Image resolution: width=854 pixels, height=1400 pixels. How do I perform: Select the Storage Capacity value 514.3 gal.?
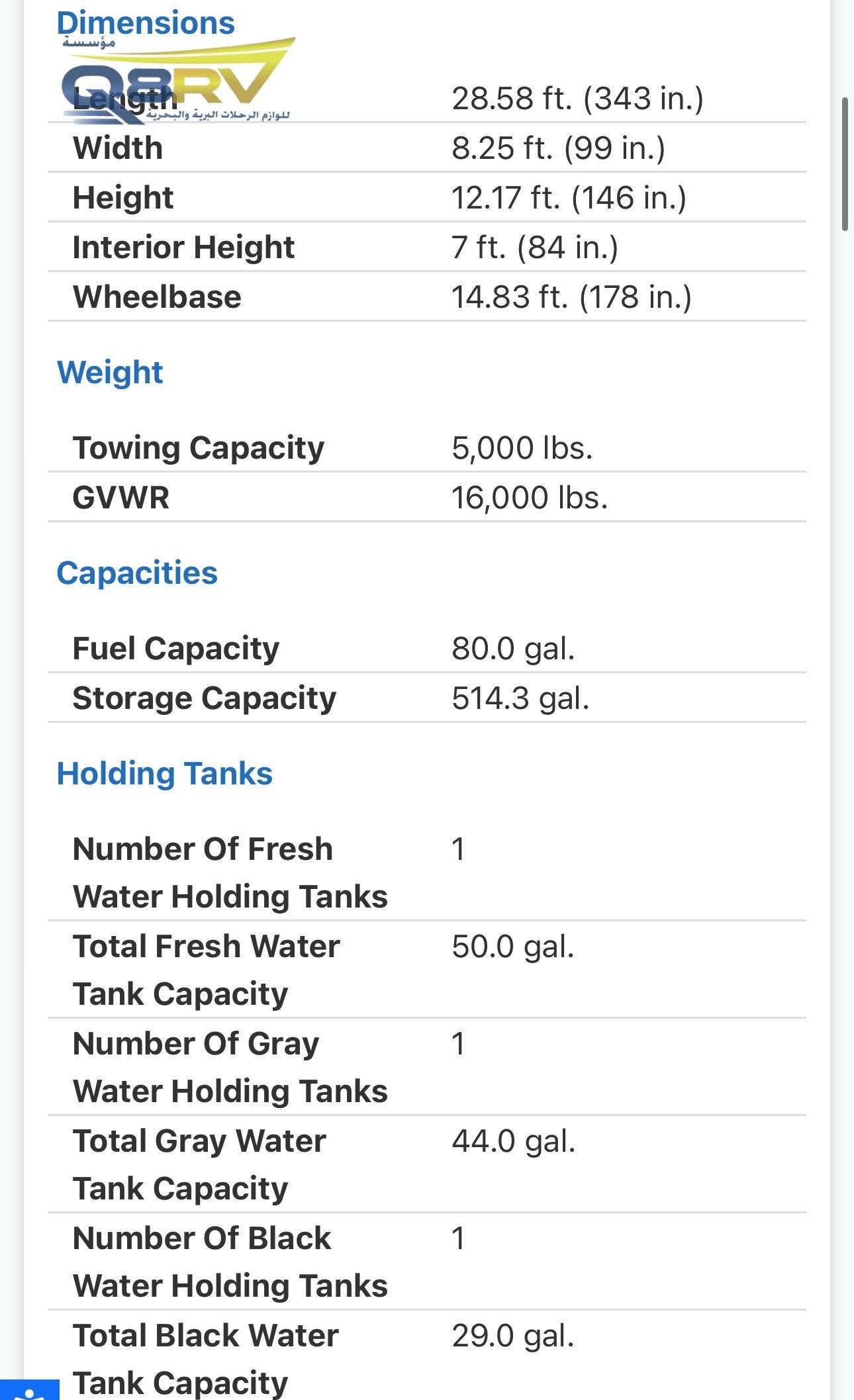520,698
